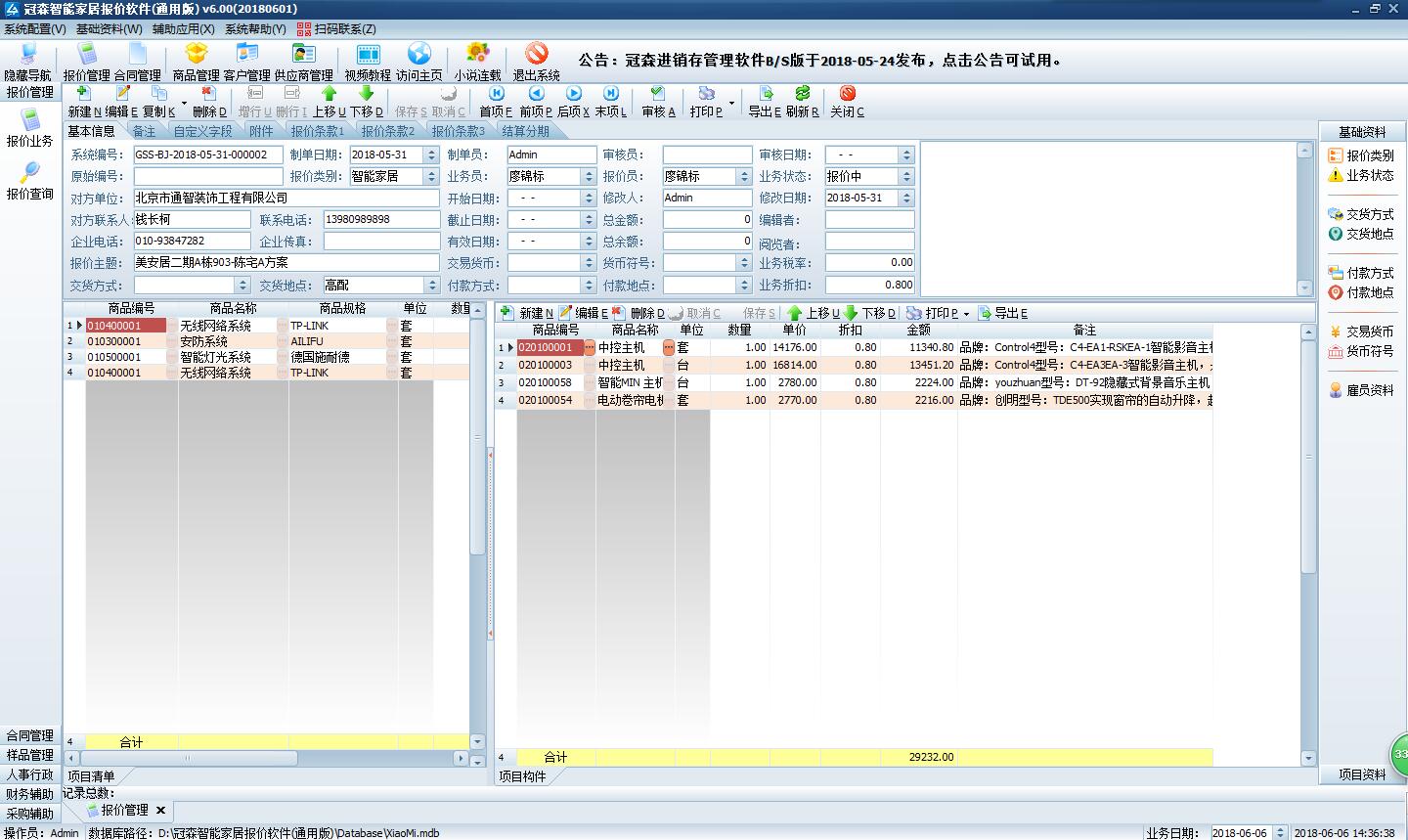Screen dimensions: 1408x840
Task: Open the 合同管理 navigation section
Action: (x=30, y=735)
